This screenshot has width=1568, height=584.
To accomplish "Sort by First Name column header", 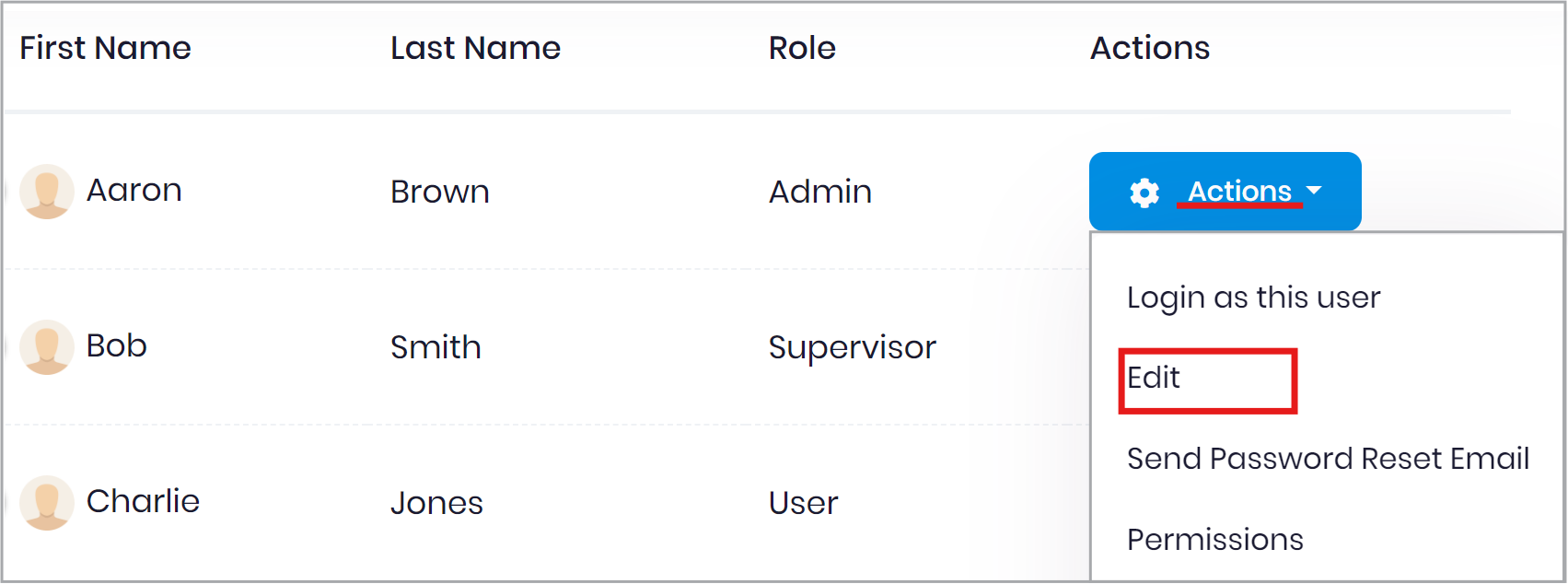I will (x=106, y=48).
